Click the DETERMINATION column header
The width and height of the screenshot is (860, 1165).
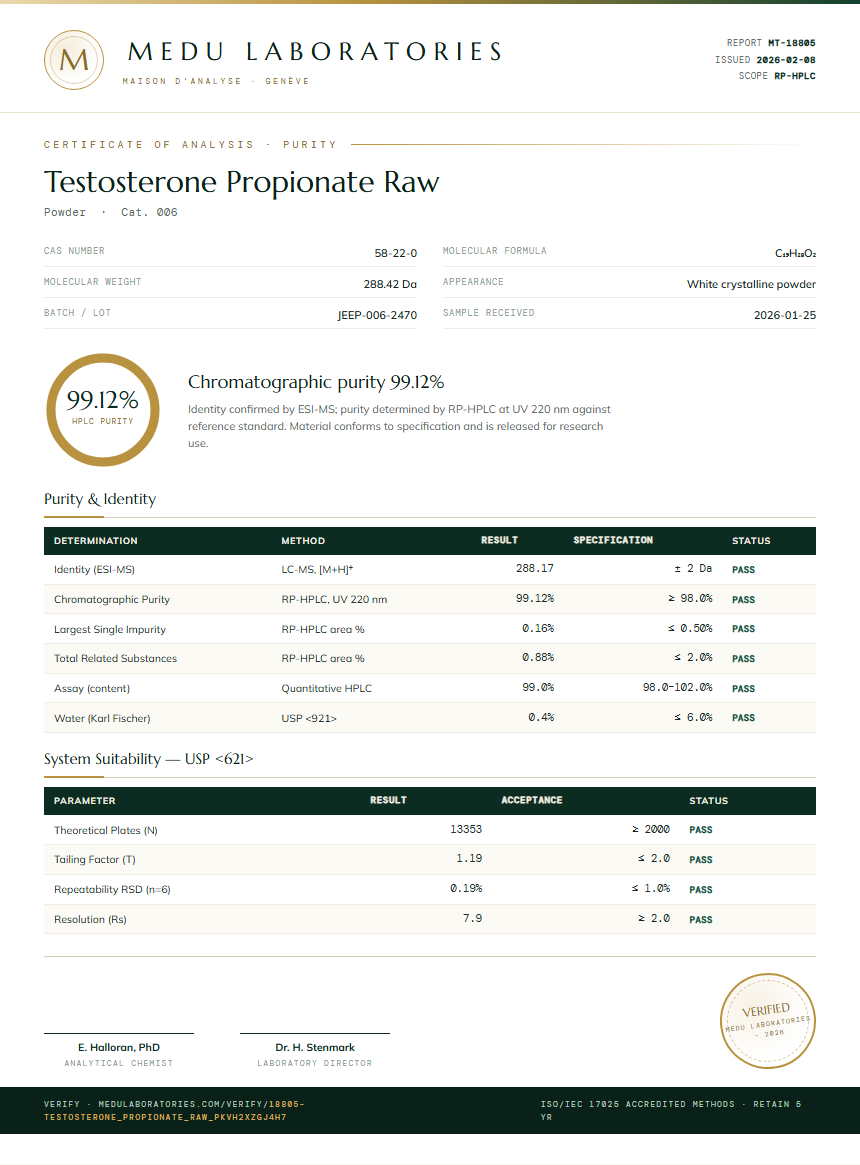click(x=95, y=541)
